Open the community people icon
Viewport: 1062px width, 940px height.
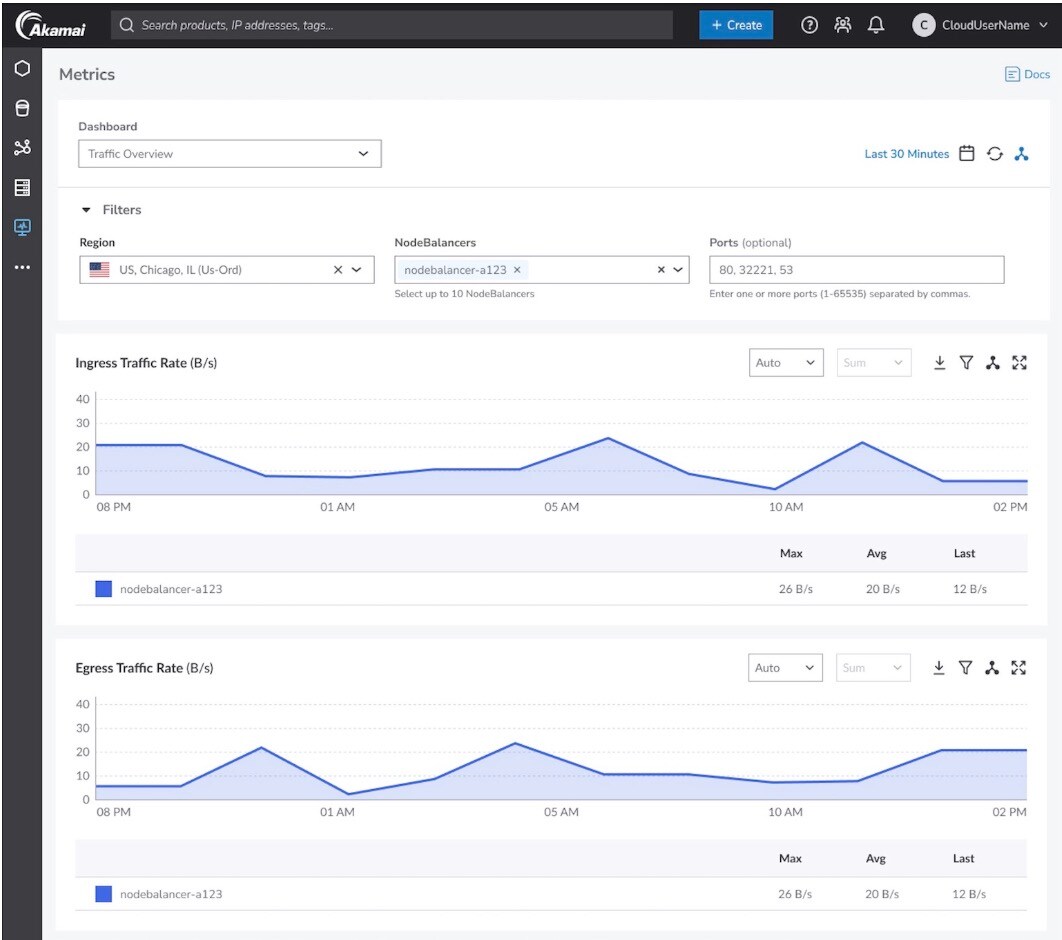coord(843,25)
